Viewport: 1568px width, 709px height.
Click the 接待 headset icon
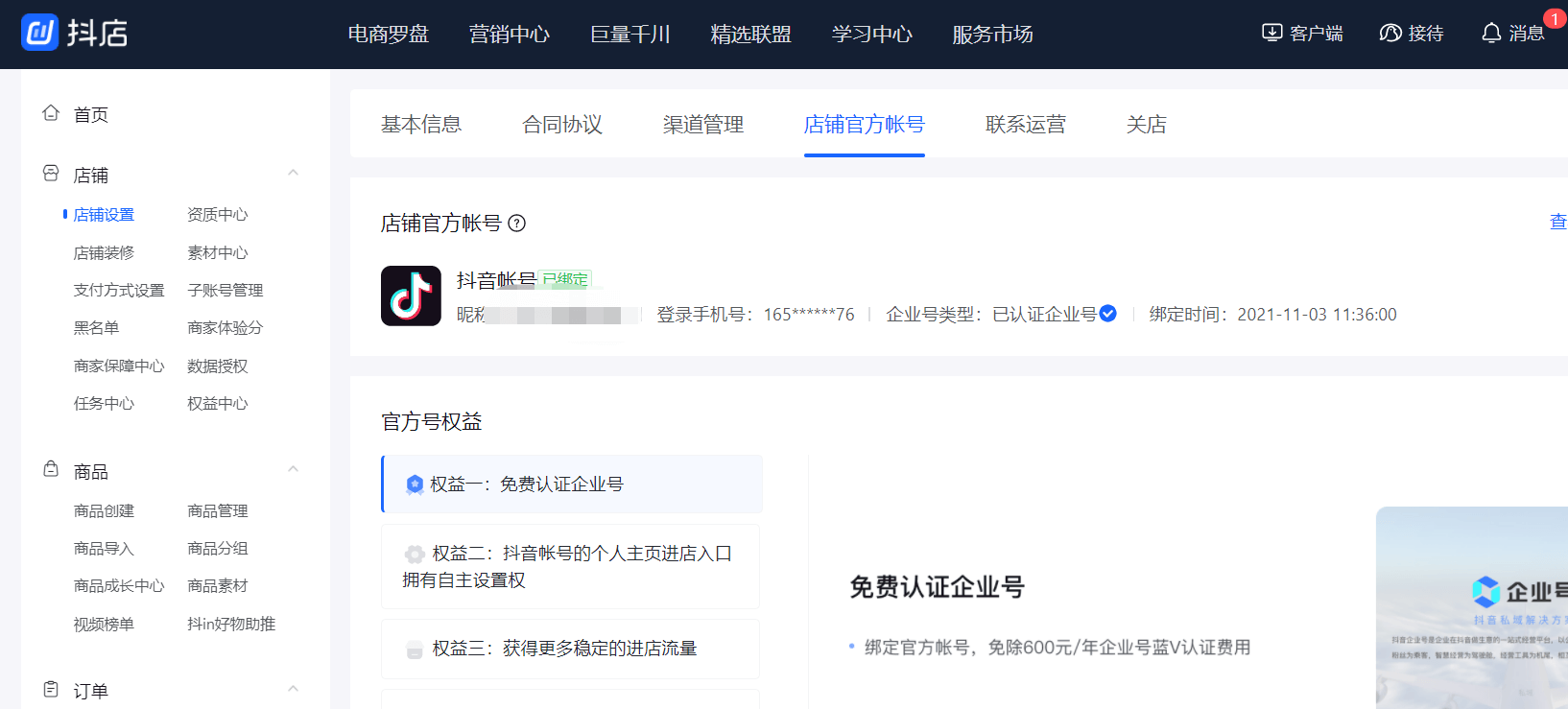coord(1390,33)
